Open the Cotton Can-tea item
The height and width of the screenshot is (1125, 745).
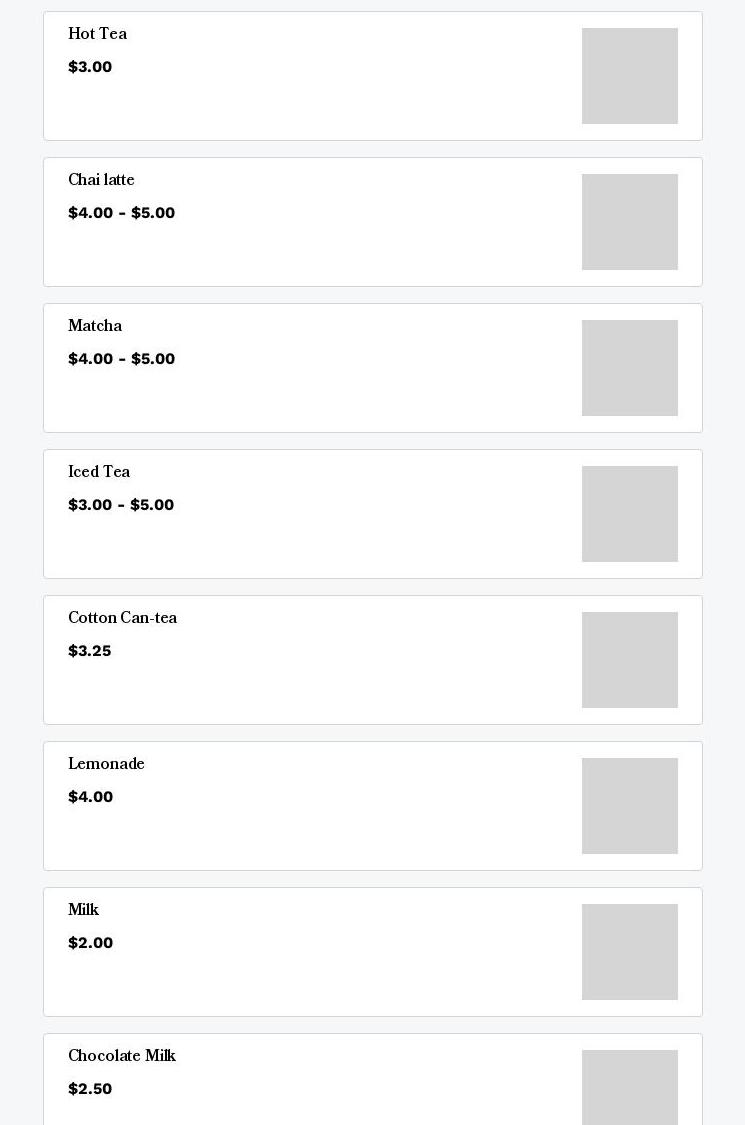click(x=122, y=618)
